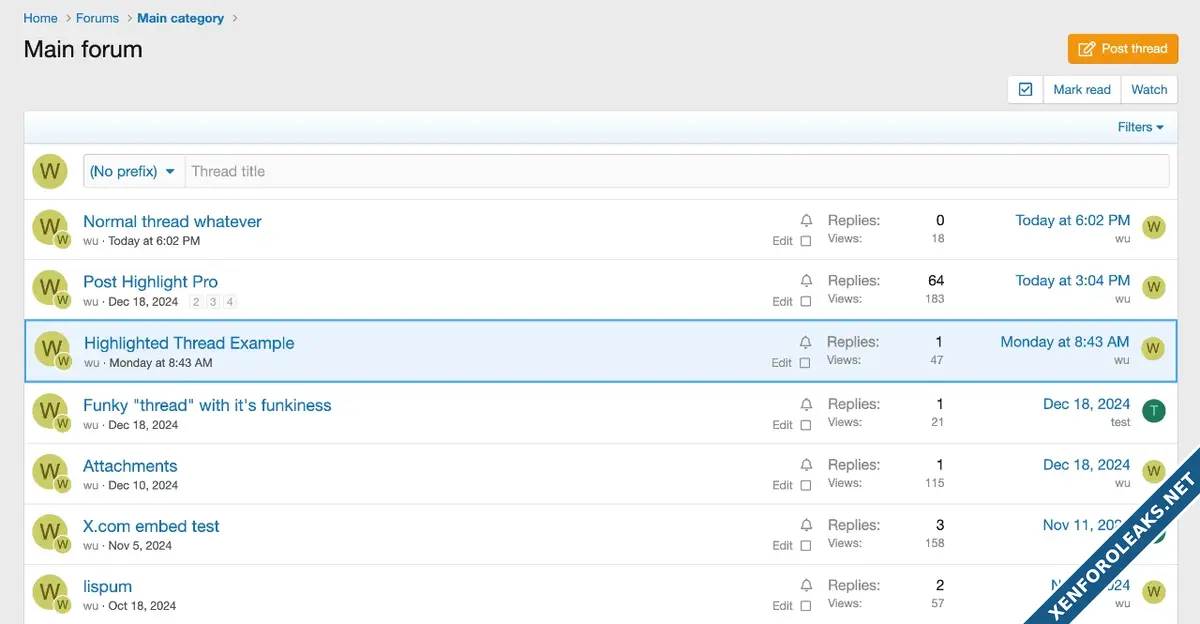Click the select-all checkmark icon beside Mark read
1200x624 pixels.
coord(1025,89)
